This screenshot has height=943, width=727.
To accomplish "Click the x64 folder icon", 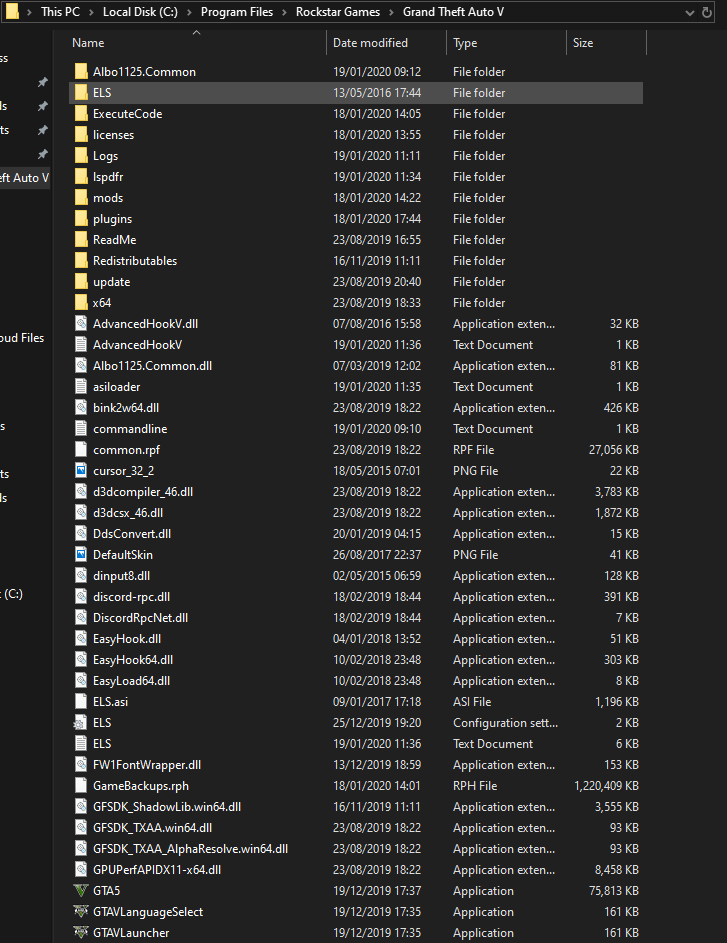I will 81,303.
